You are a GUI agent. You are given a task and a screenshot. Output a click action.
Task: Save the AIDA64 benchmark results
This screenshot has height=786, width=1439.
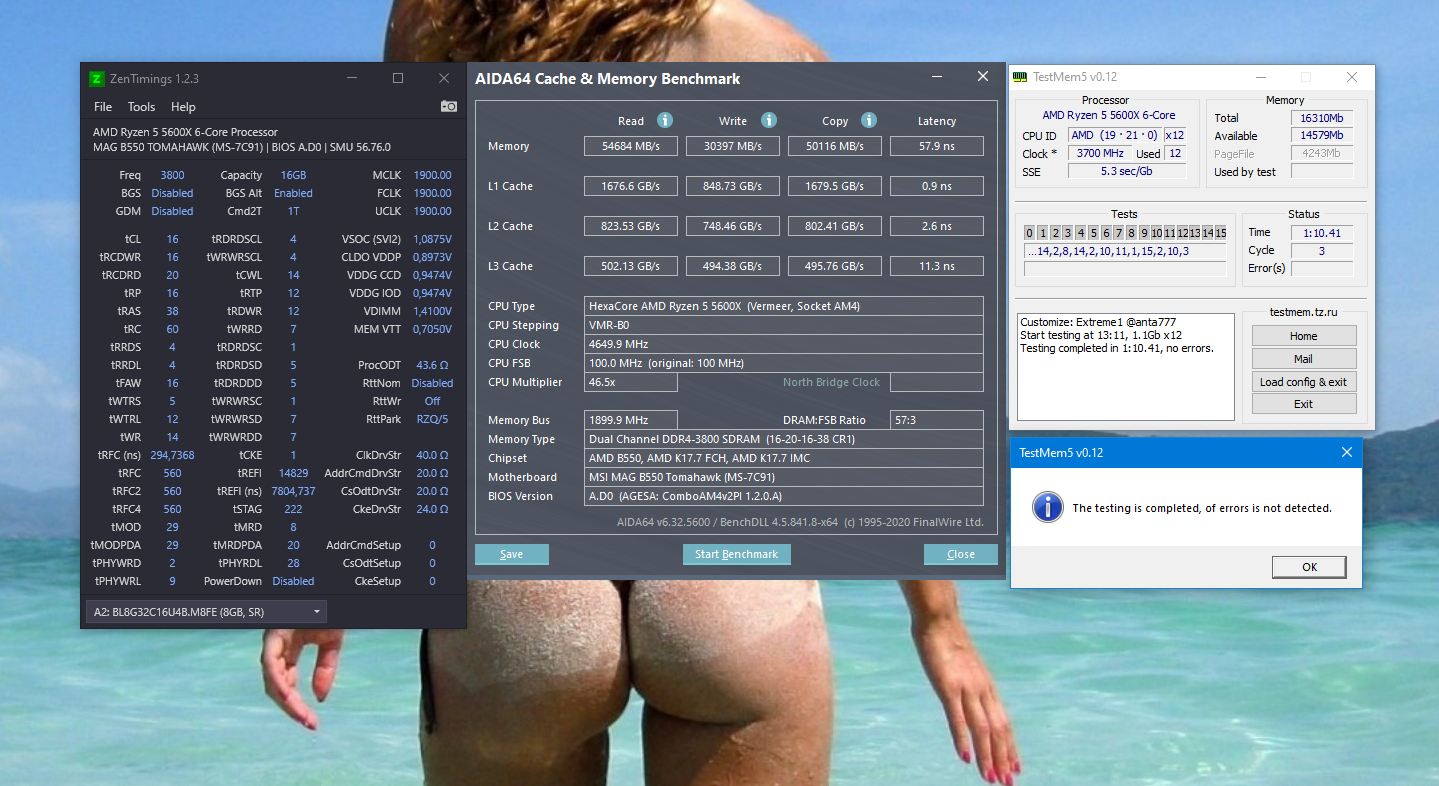pyautogui.click(x=511, y=554)
